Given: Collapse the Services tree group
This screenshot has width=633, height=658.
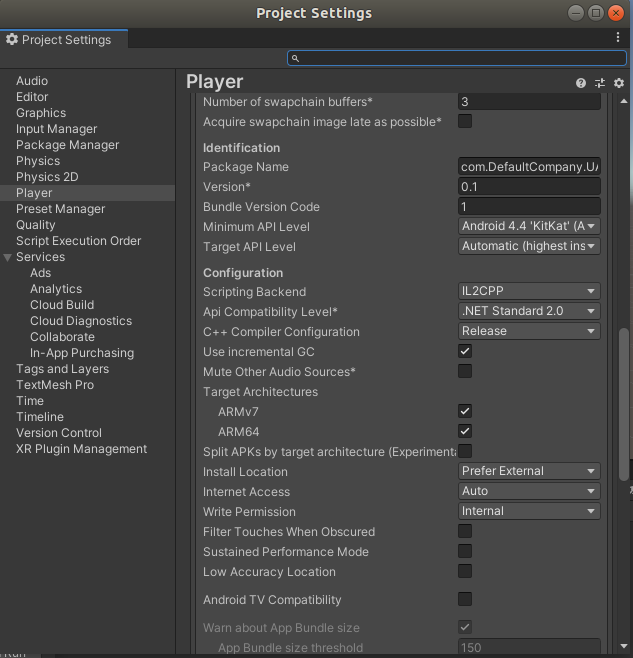Looking at the screenshot, I should tap(8, 257).
